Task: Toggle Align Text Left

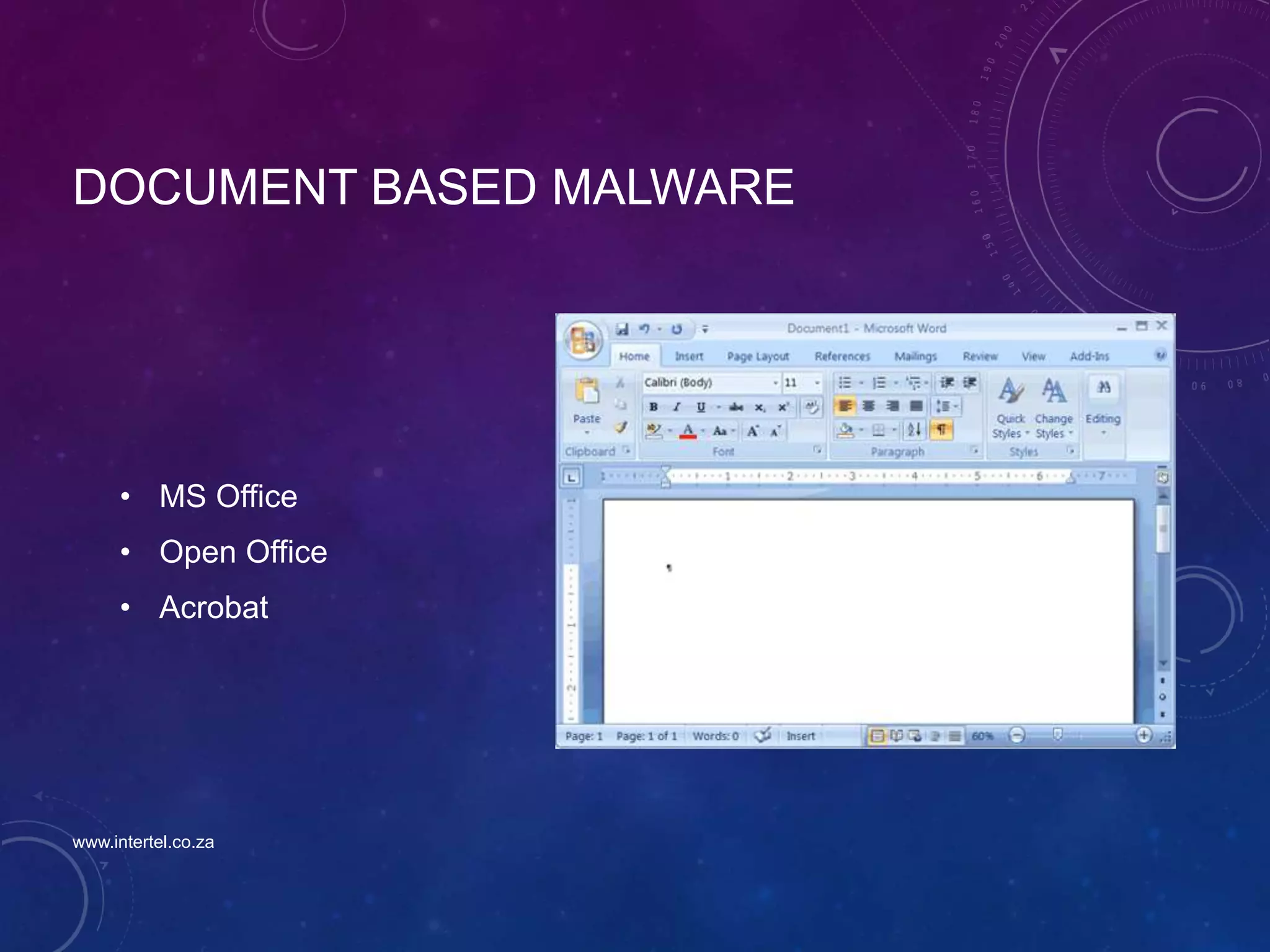Action: 845,406
